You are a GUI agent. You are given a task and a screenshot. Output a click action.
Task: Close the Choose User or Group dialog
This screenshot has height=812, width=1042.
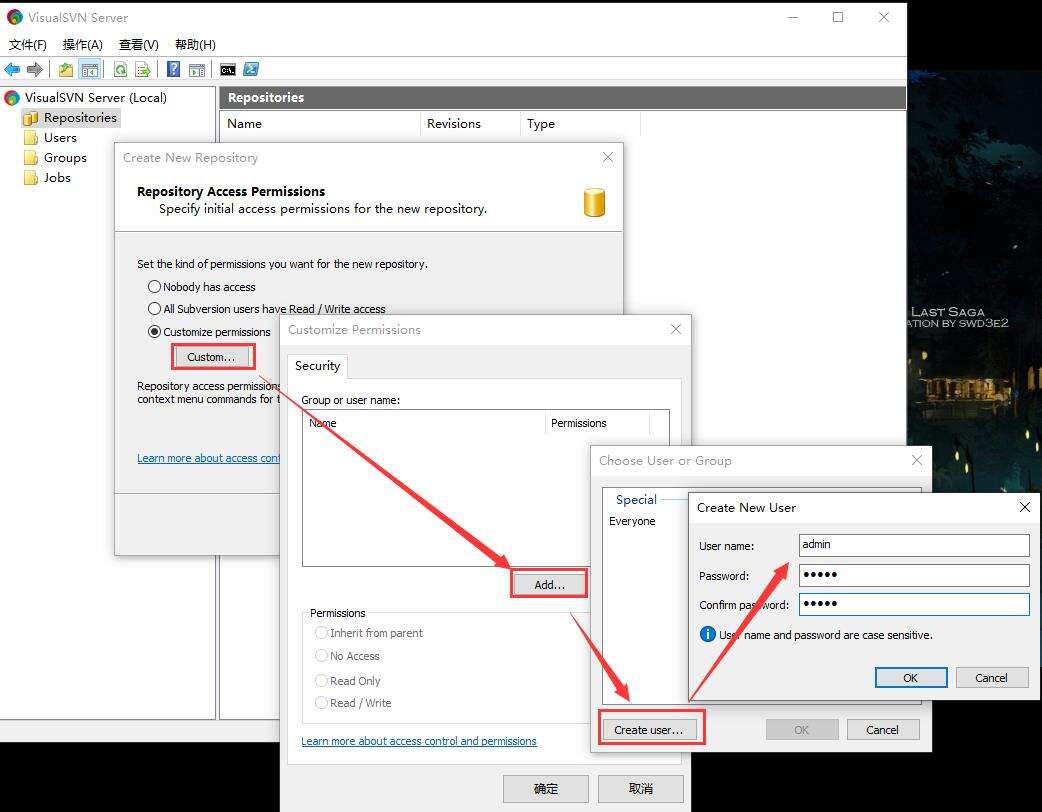917,460
